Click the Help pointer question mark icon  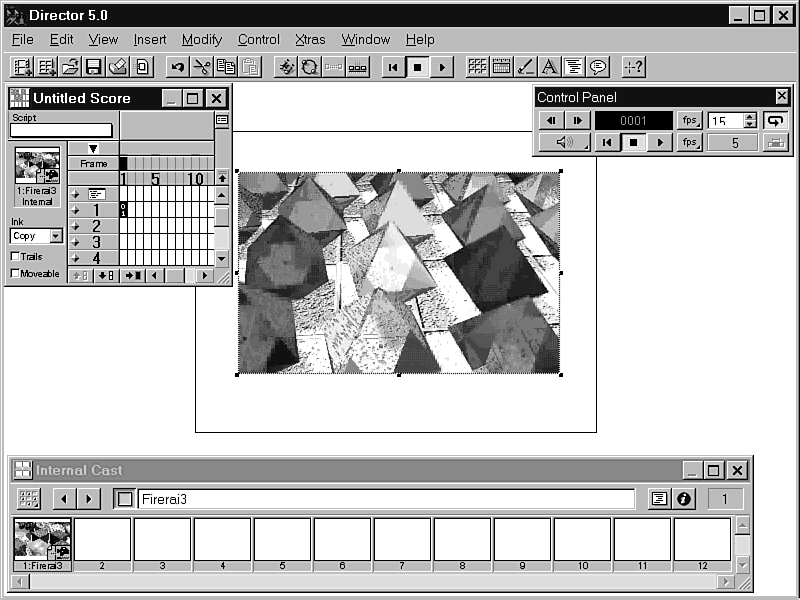[x=633, y=67]
